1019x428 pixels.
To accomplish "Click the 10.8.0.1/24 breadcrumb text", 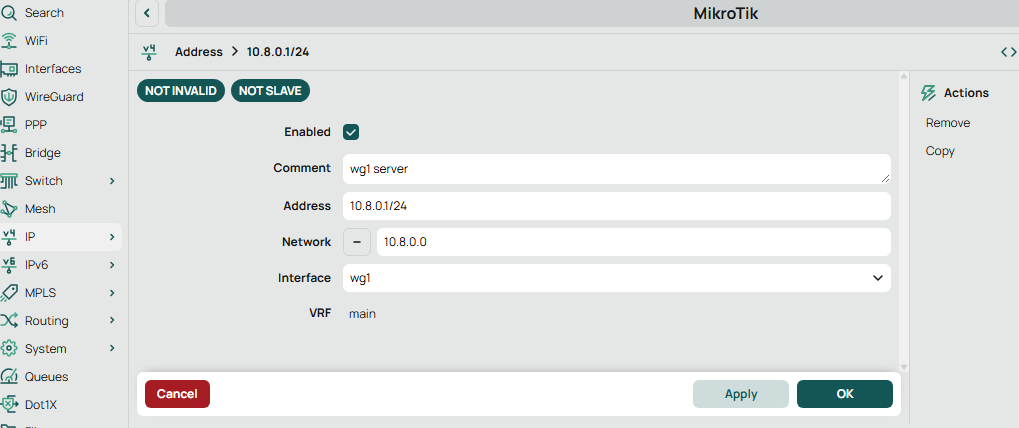I will click(x=278, y=52).
